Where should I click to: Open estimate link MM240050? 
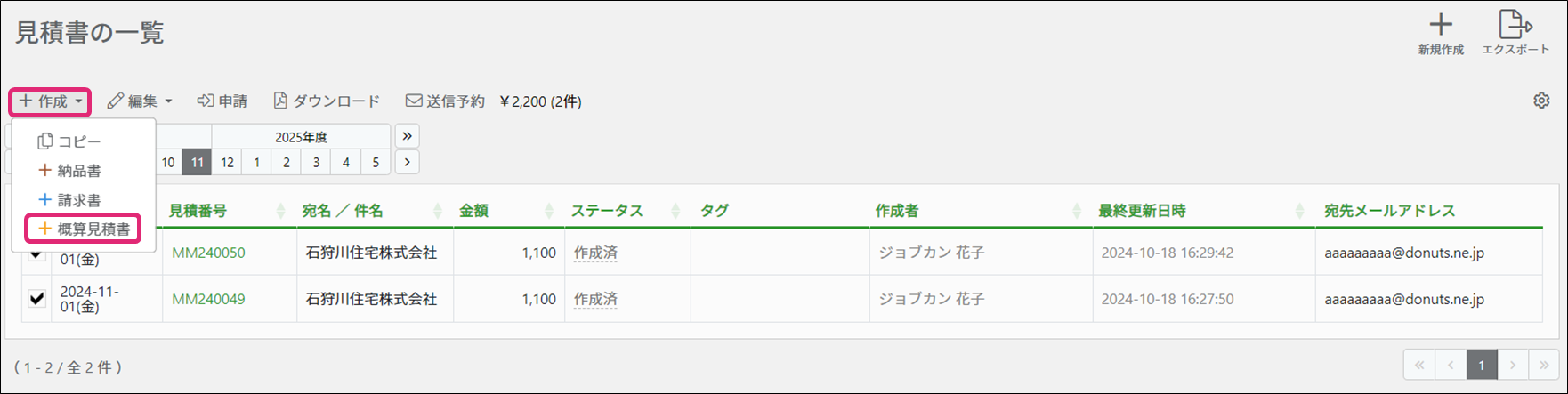coord(208,253)
